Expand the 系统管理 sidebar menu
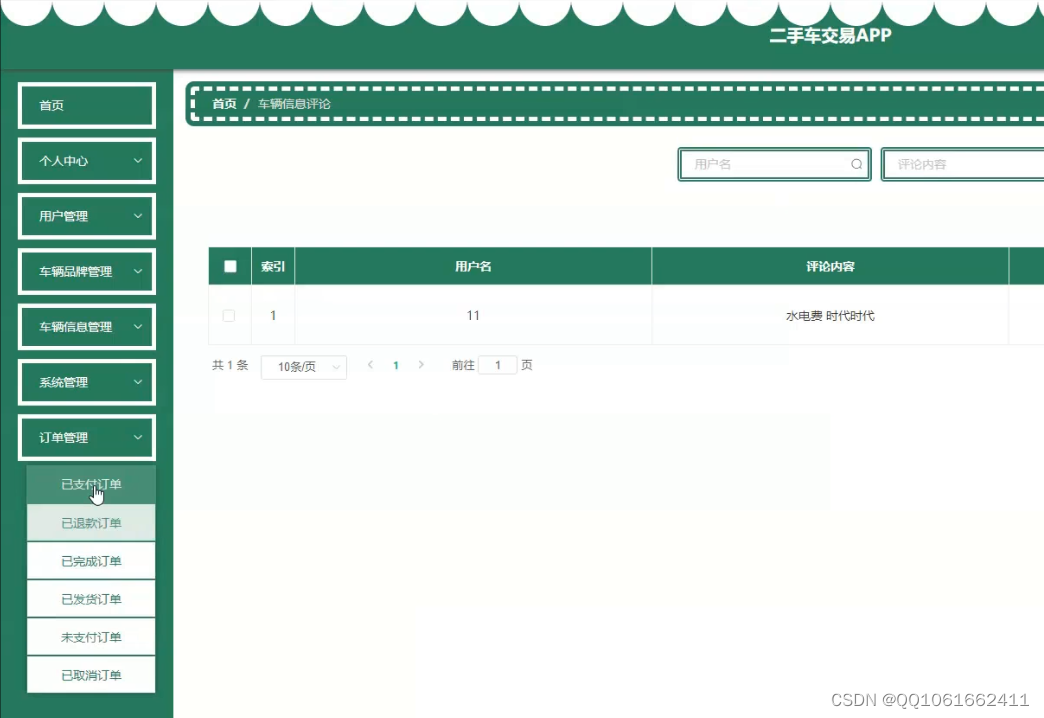1044x718 pixels. (x=86, y=382)
